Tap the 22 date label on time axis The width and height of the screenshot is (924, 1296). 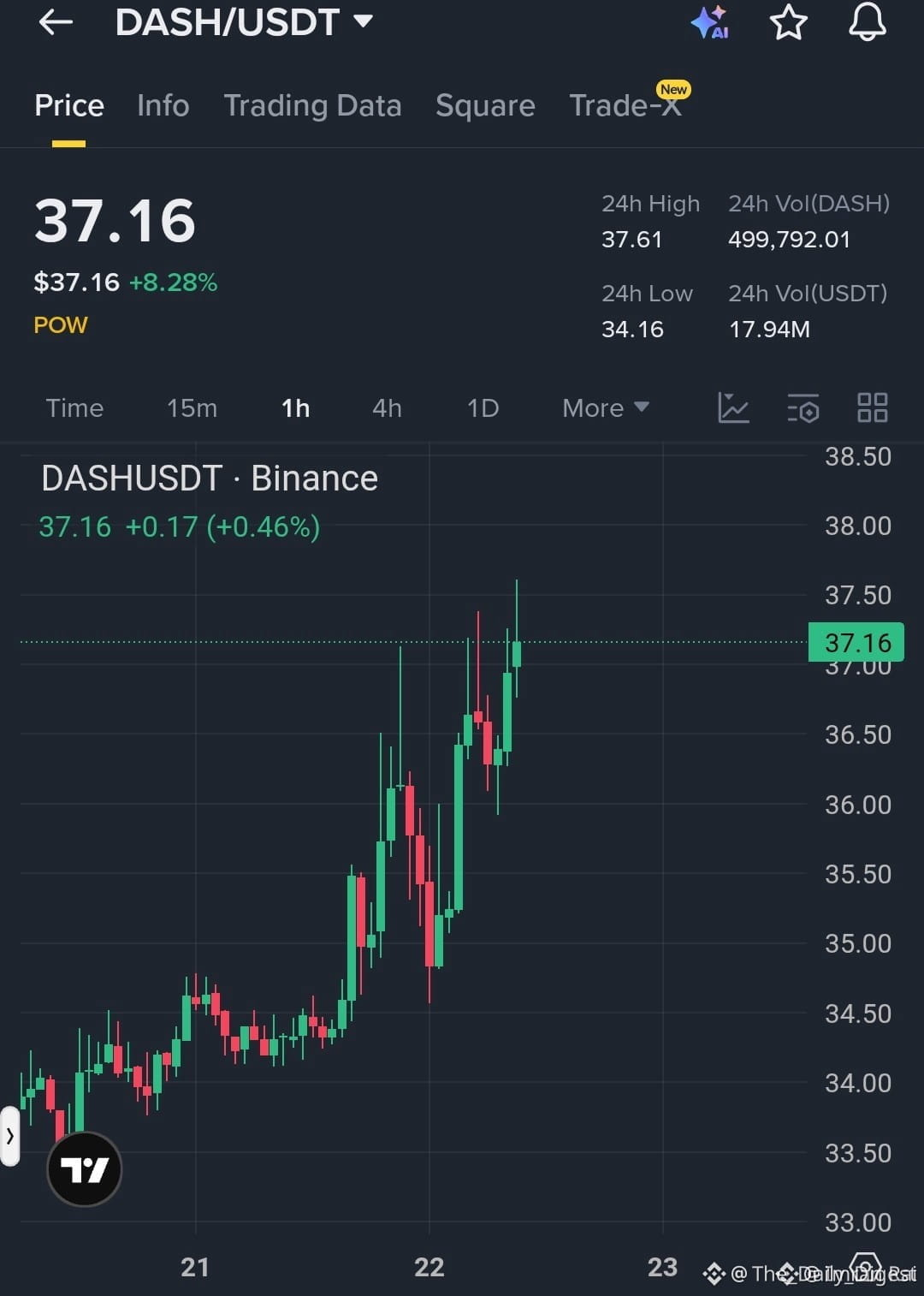[429, 1268]
